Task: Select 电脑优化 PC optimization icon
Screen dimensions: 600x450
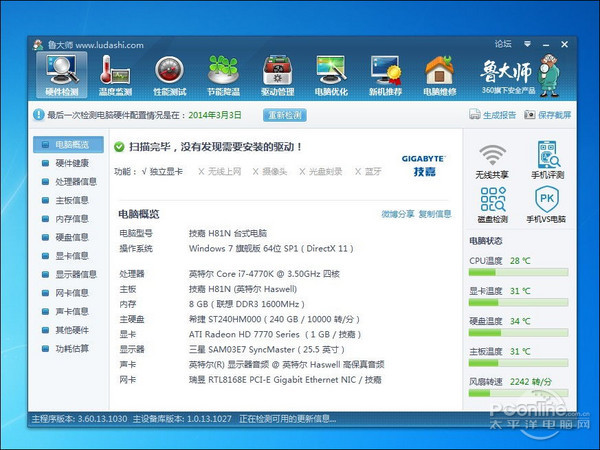Action: click(331, 75)
